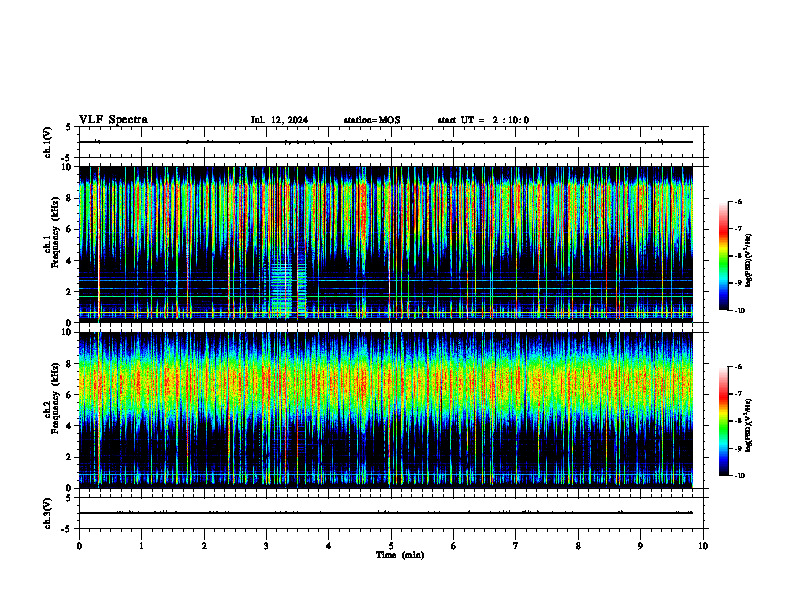Click time axis tick label 2
792x612 pixels.
[x=204, y=546]
